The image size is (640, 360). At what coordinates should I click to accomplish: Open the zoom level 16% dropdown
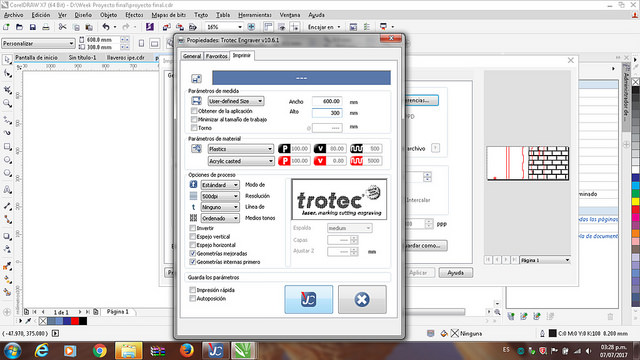pyautogui.click(x=240, y=27)
